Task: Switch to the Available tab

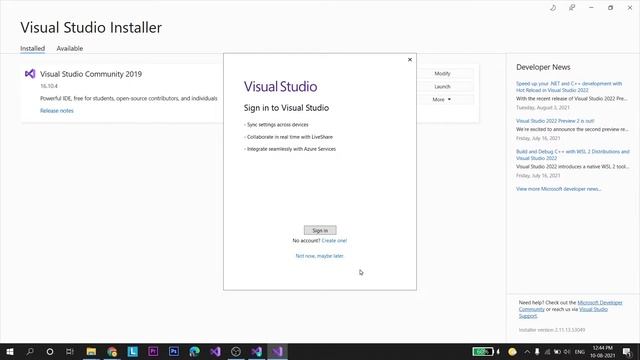Action: point(69,48)
